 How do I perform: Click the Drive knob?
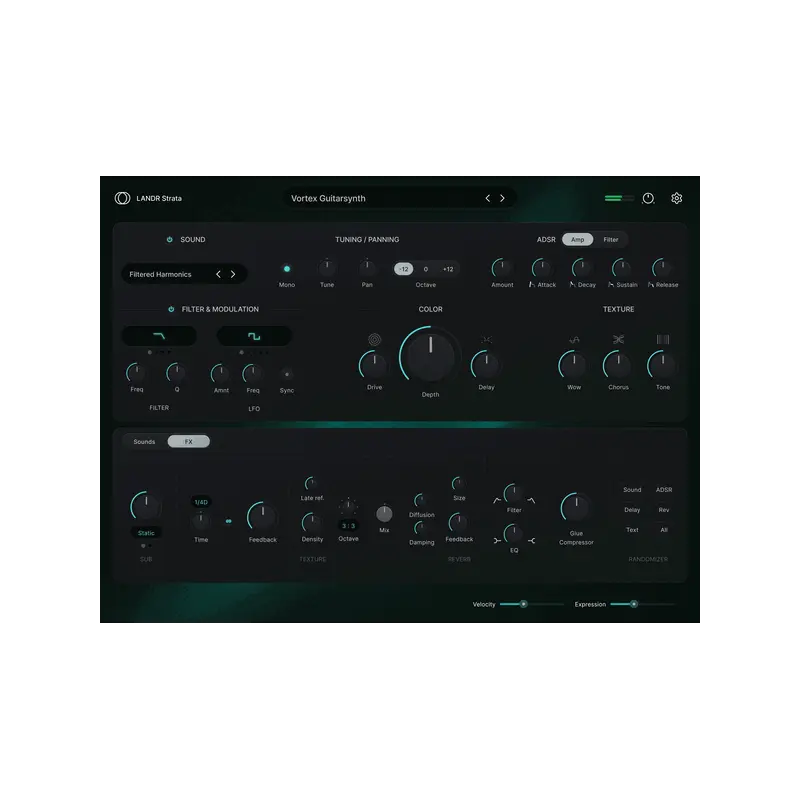coord(374,365)
